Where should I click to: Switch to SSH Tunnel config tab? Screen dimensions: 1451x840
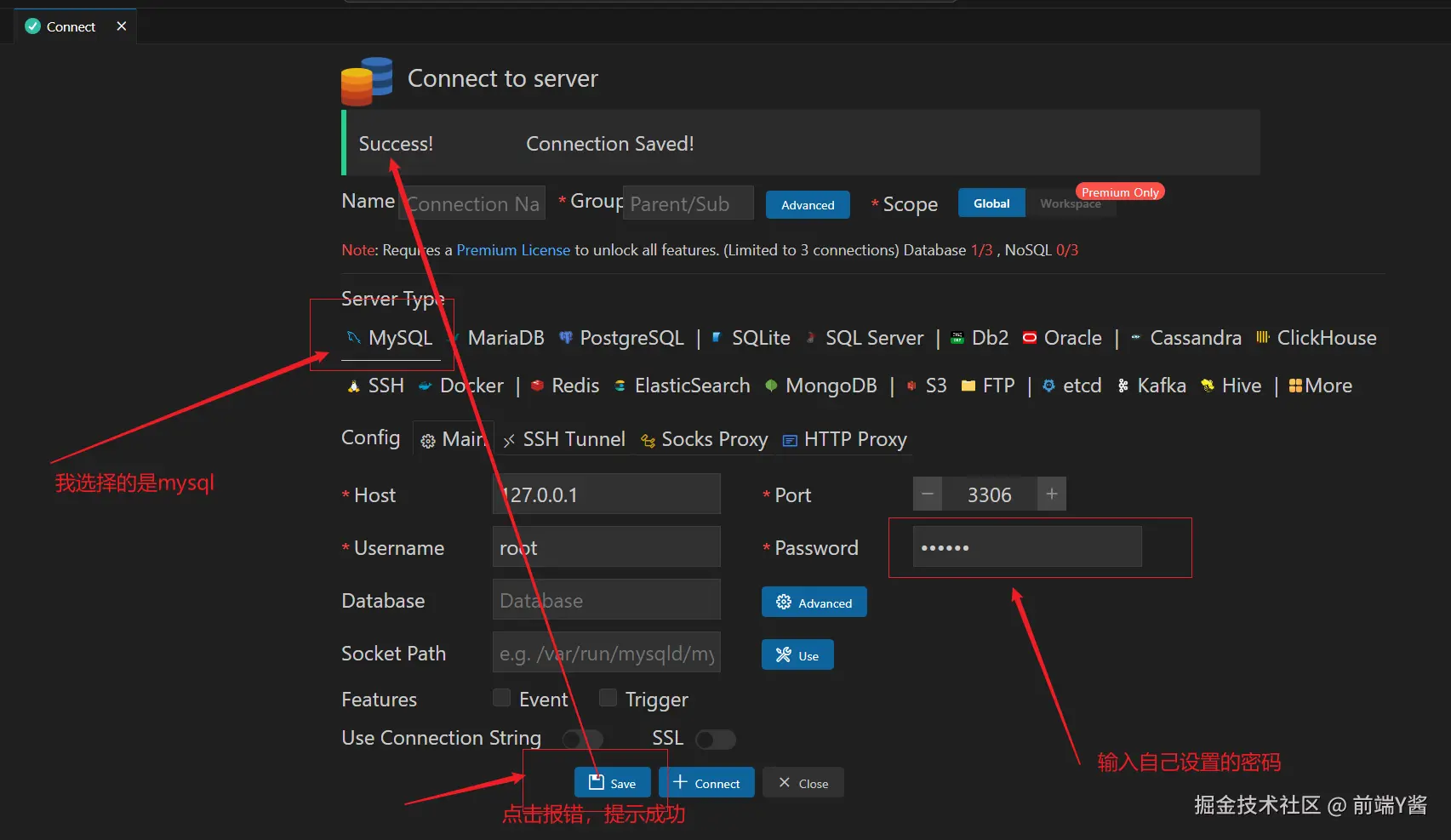pyautogui.click(x=565, y=439)
